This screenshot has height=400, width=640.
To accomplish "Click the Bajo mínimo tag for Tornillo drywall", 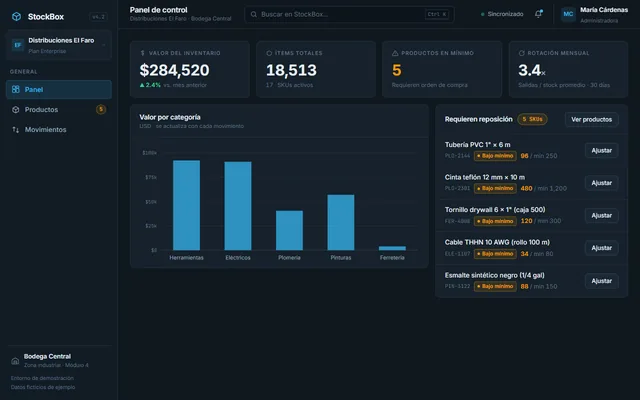I will coord(495,221).
